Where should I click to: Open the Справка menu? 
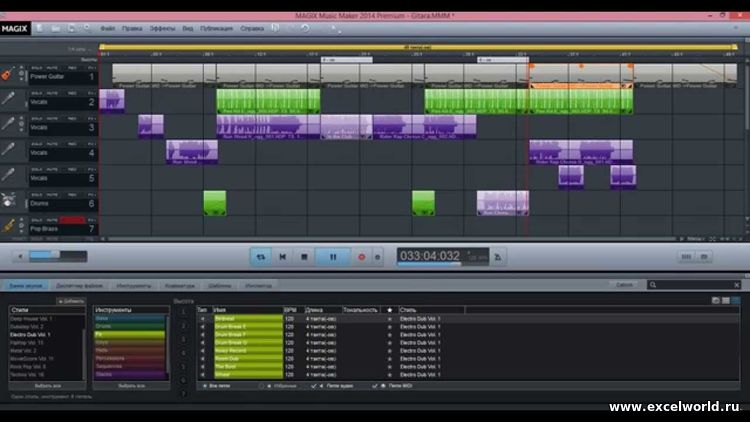click(252, 28)
